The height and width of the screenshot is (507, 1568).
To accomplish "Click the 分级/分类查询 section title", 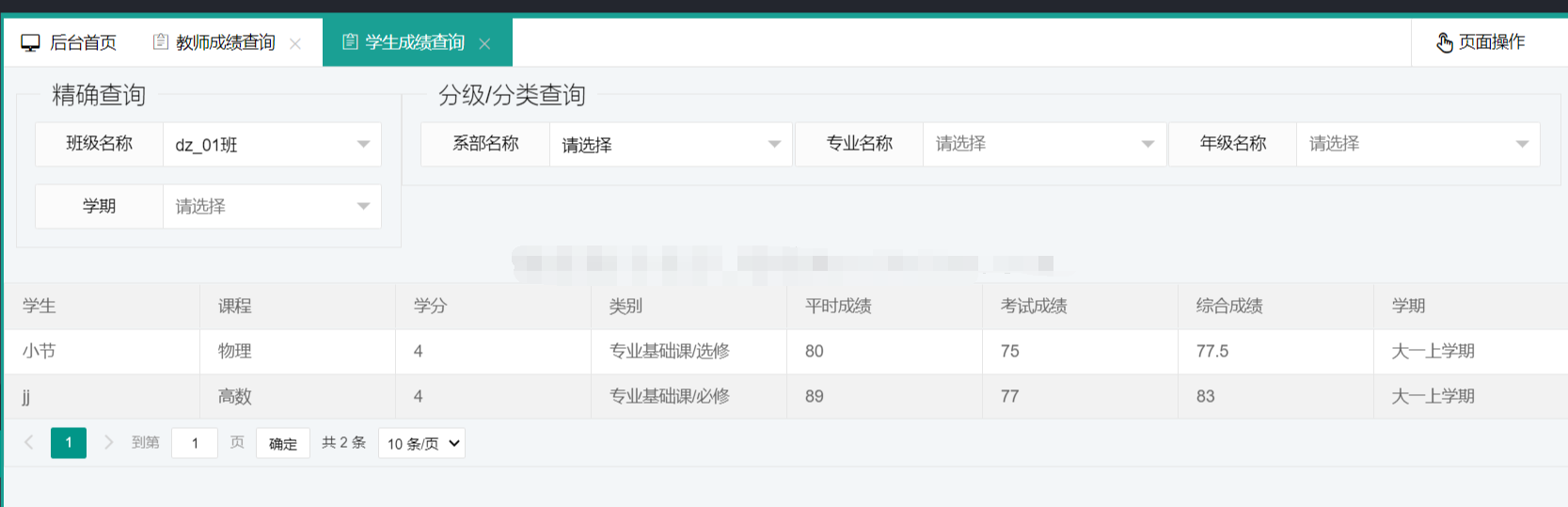I will [512, 94].
